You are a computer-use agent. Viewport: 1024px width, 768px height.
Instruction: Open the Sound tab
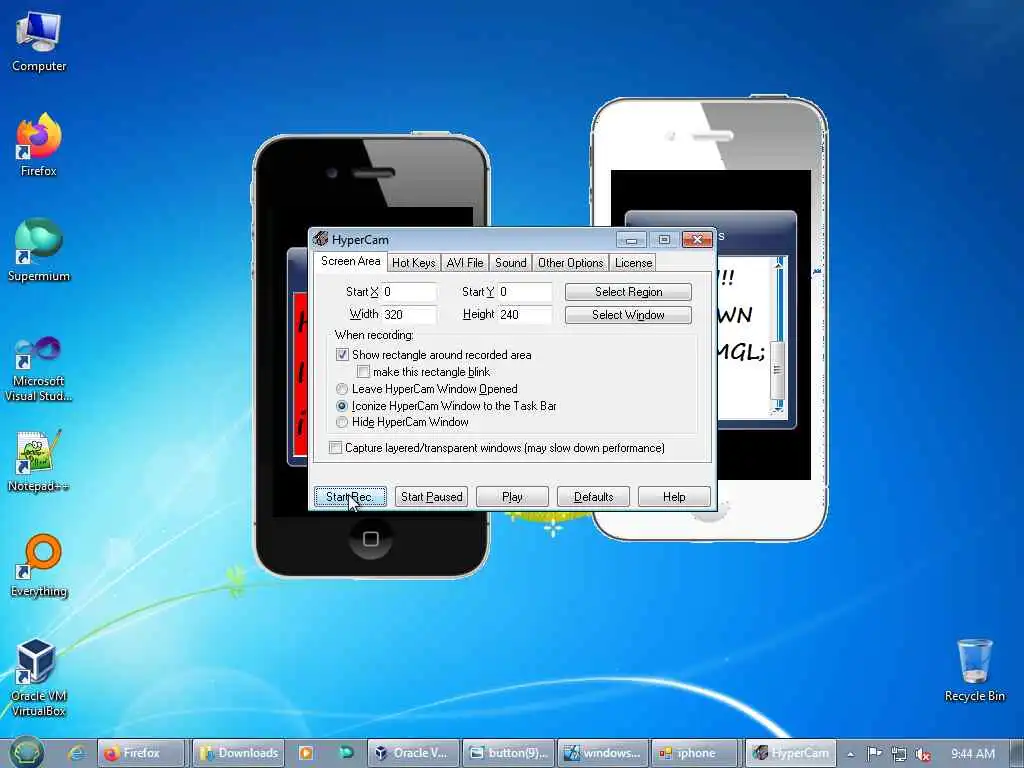point(510,263)
